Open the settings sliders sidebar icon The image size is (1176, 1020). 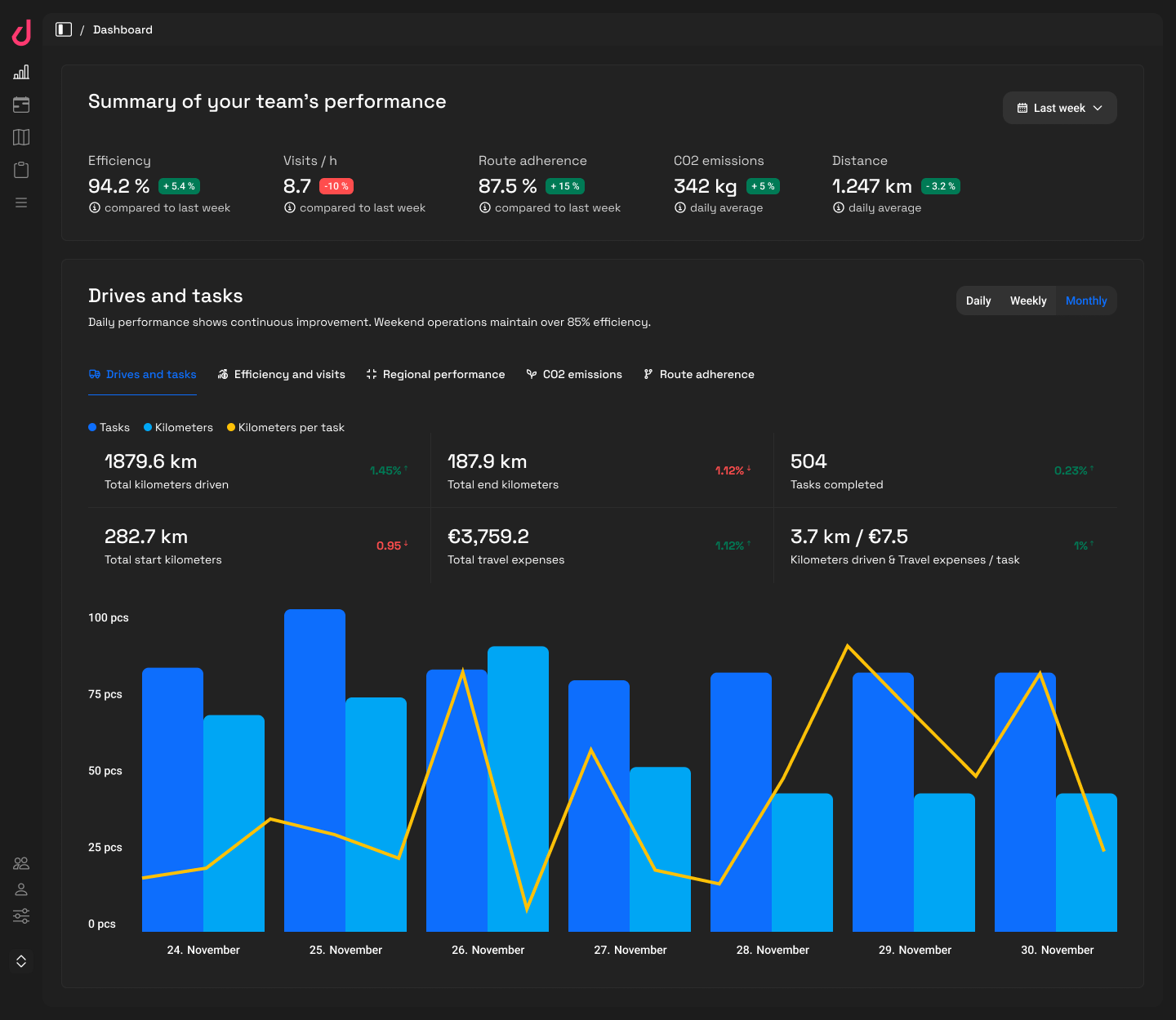pos(21,916)
